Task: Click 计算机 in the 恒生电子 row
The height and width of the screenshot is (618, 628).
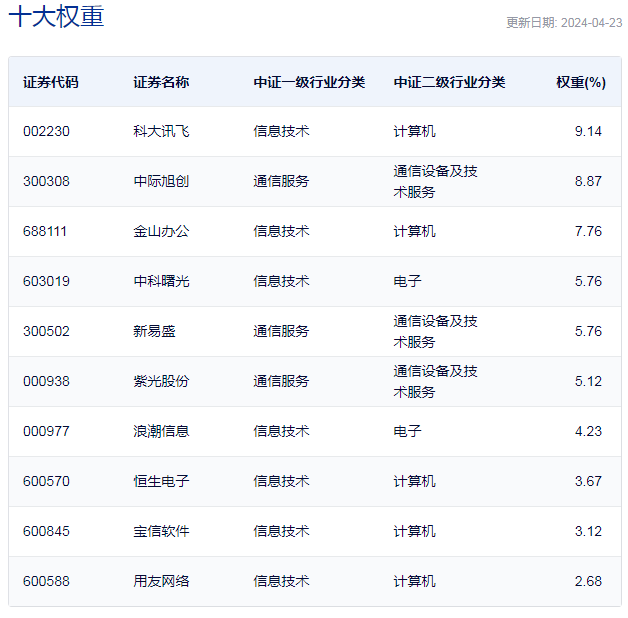Action: tap(415, 481)
